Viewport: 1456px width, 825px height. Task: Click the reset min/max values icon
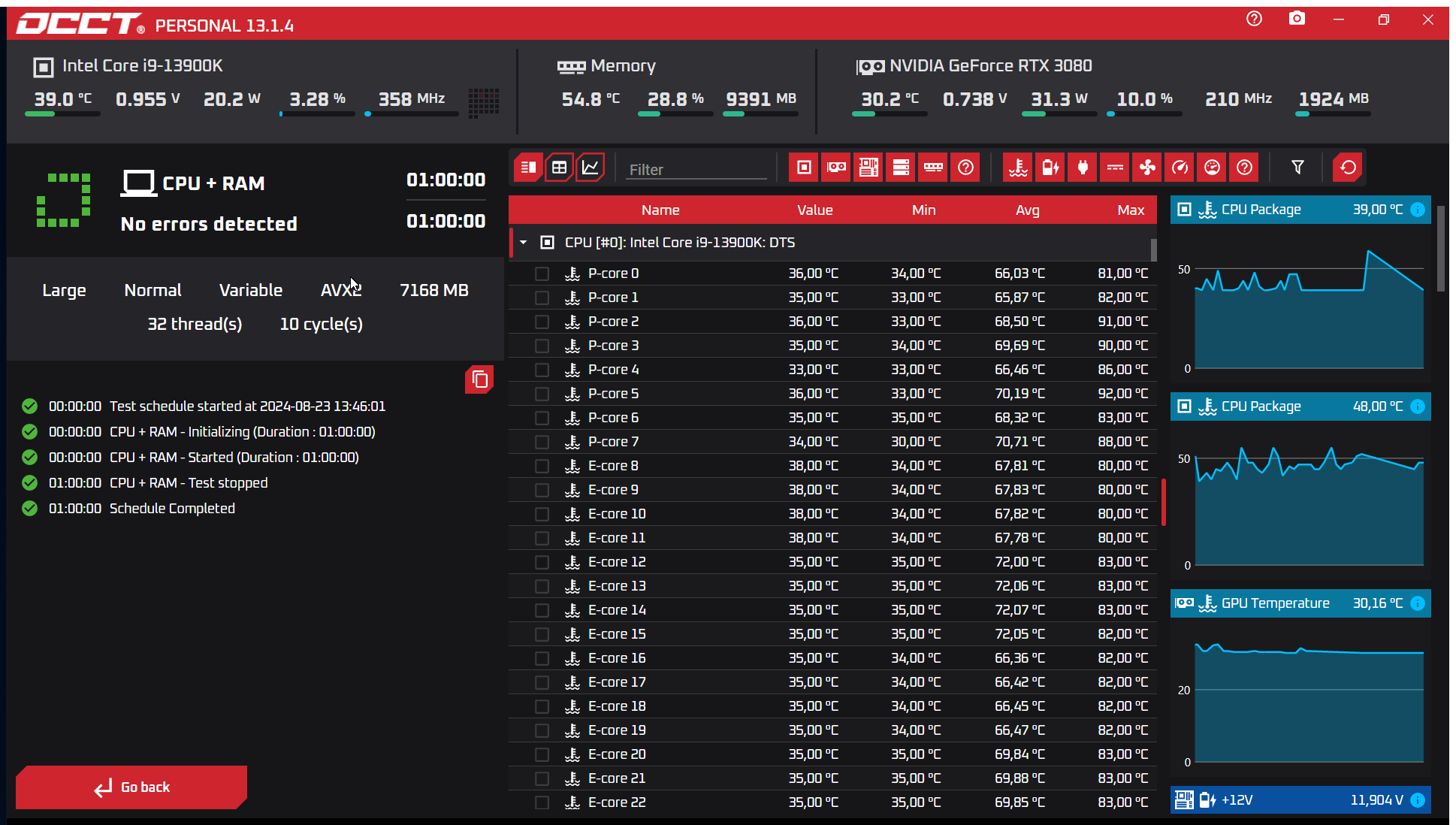pyautogui.click(x=1348, y=168)
